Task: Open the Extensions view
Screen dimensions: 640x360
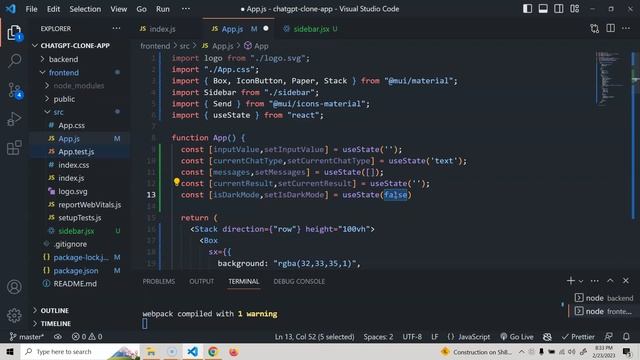Action: (x=14, y=147)
